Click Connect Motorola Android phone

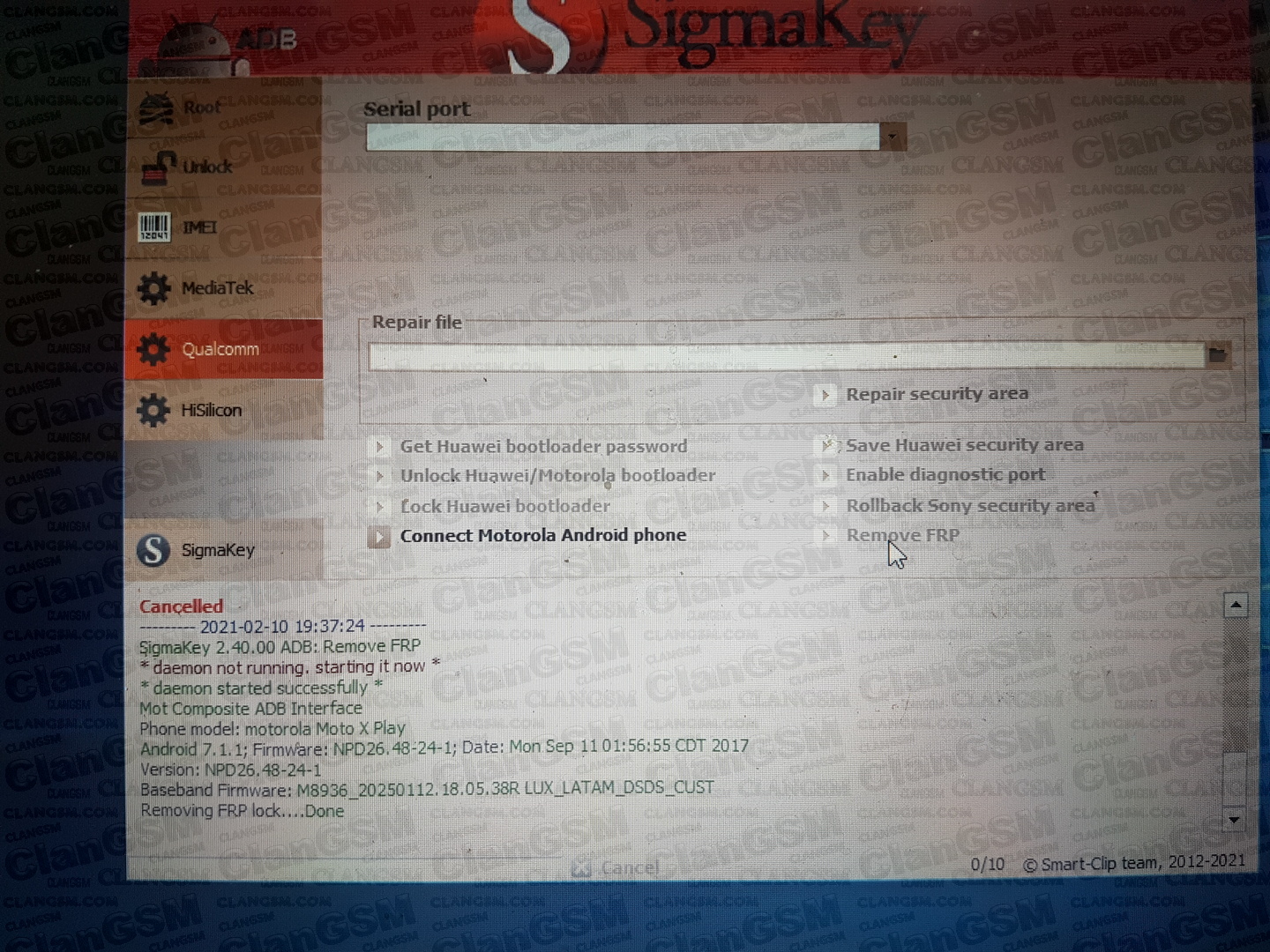point(543,535)
